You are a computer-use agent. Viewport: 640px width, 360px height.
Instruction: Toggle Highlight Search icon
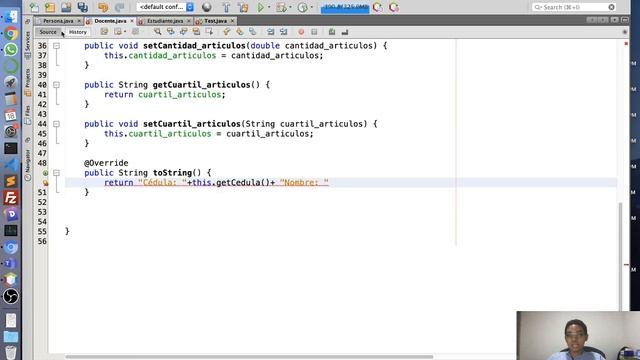tap(196, 32)
